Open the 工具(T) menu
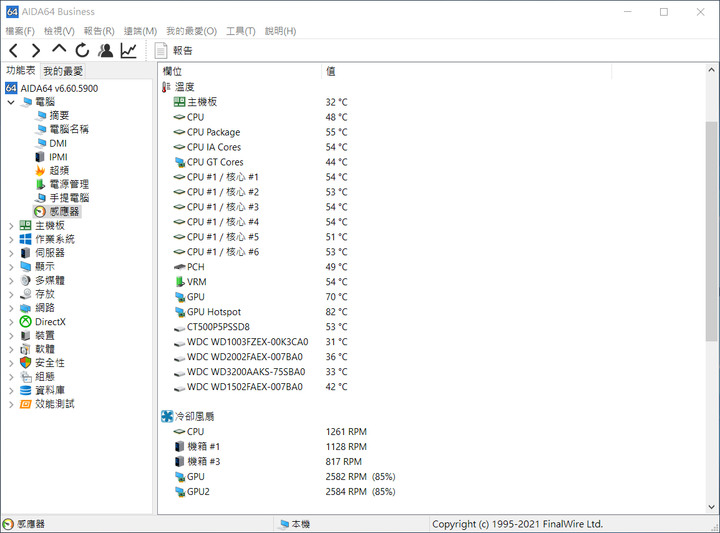720x533 pixels. [240, 31]
